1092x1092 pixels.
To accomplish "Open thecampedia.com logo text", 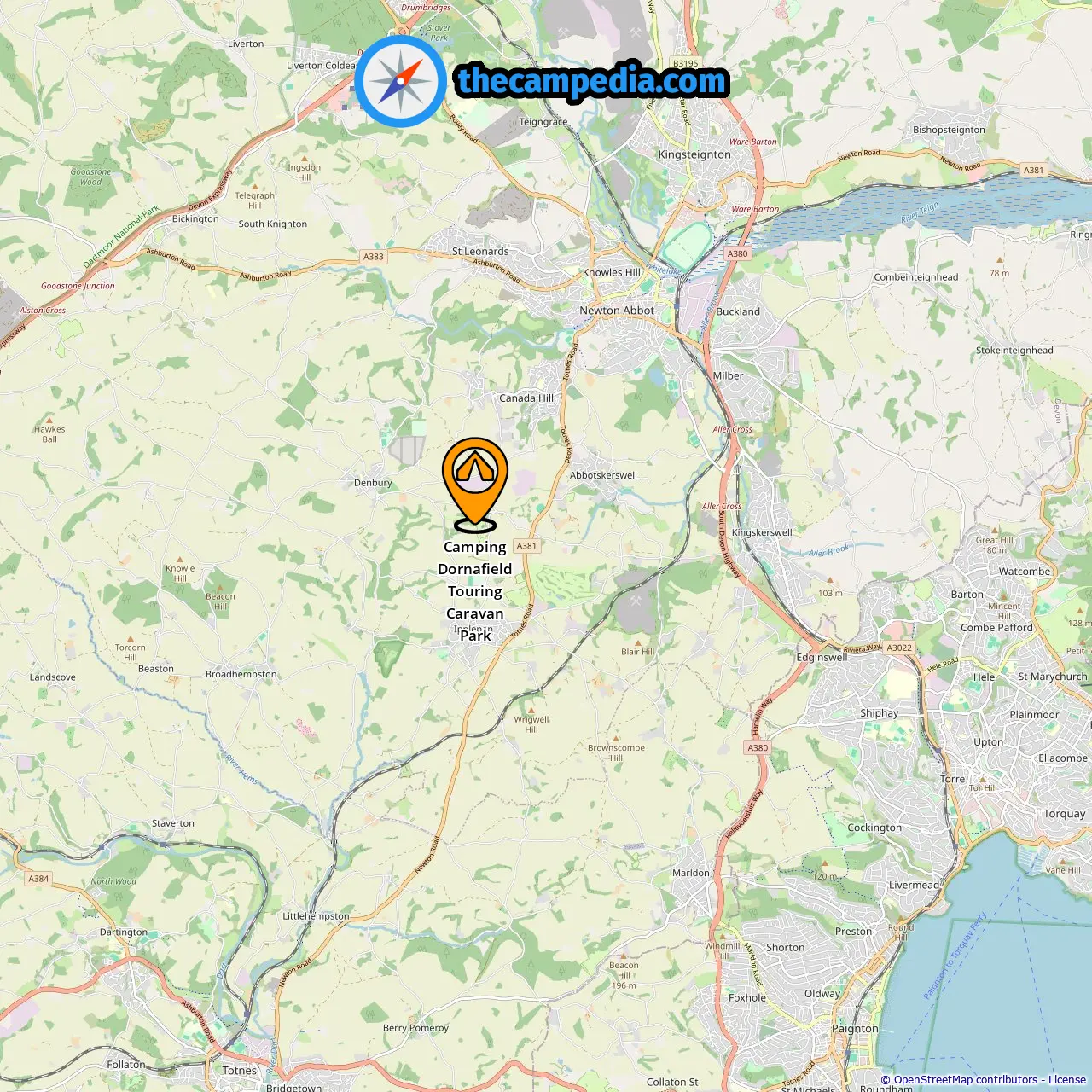I will click(x=592, y=81).
